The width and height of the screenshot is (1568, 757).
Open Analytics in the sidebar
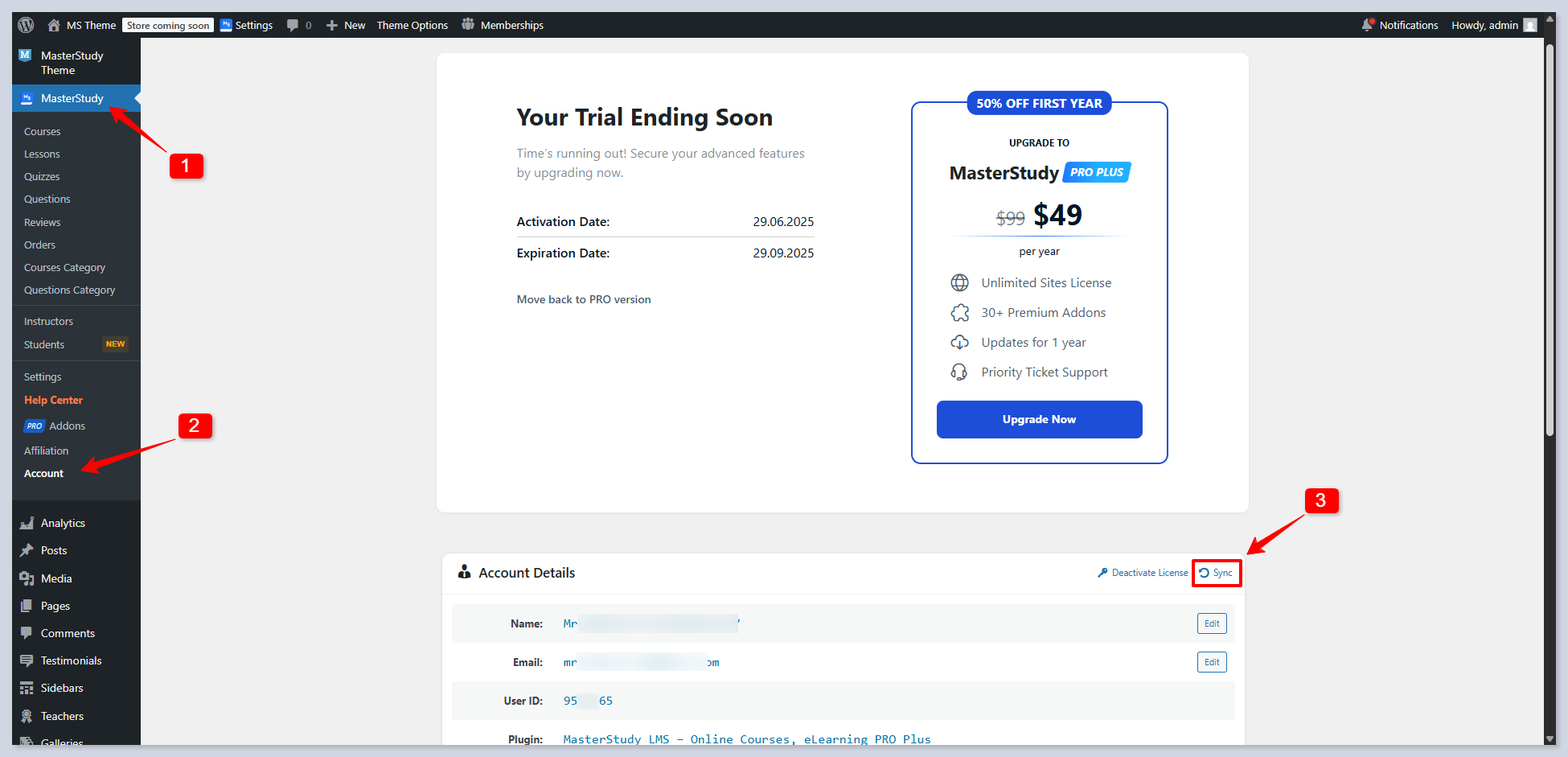[x=63, y=523]
